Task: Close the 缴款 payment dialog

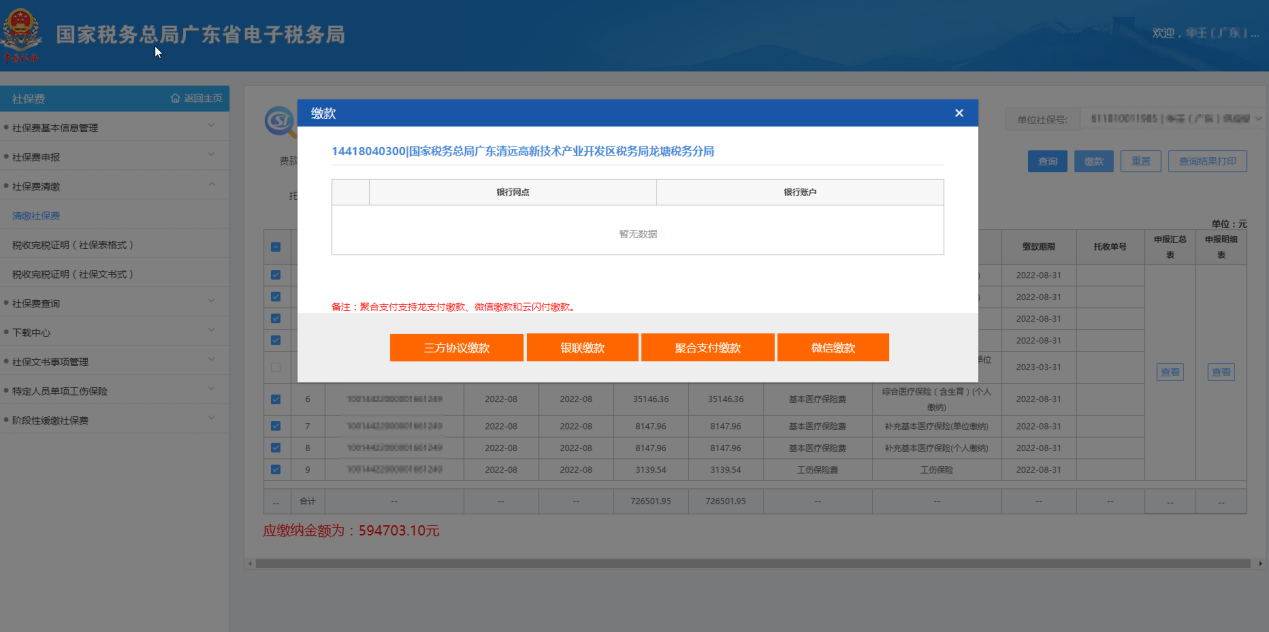Action: [959, 113]
